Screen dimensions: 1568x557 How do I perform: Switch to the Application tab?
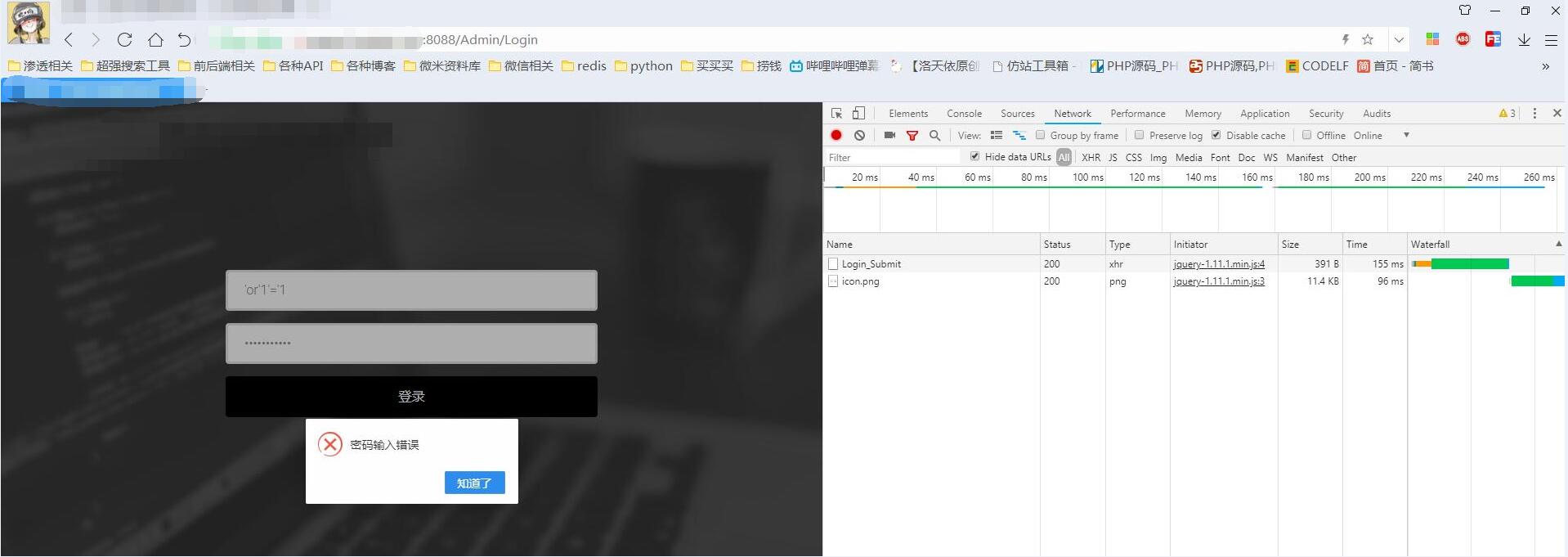click(x=1265, y=114)
